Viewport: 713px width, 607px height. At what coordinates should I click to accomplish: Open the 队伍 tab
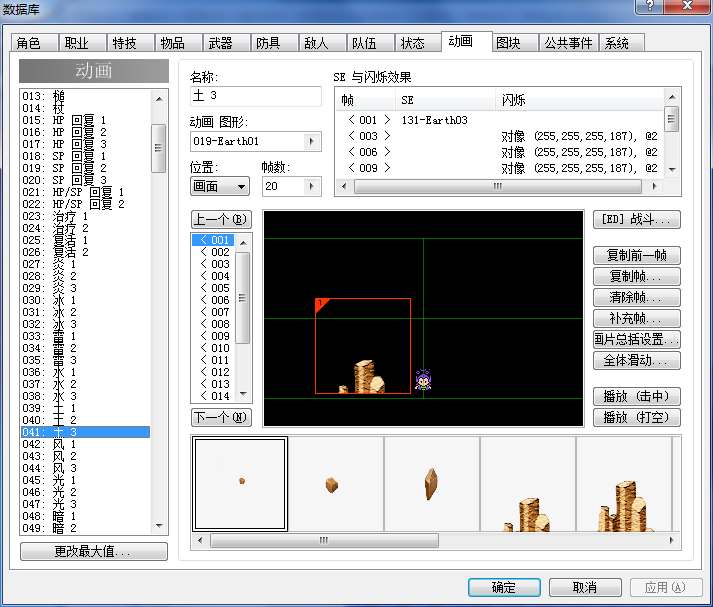(371, 43)
